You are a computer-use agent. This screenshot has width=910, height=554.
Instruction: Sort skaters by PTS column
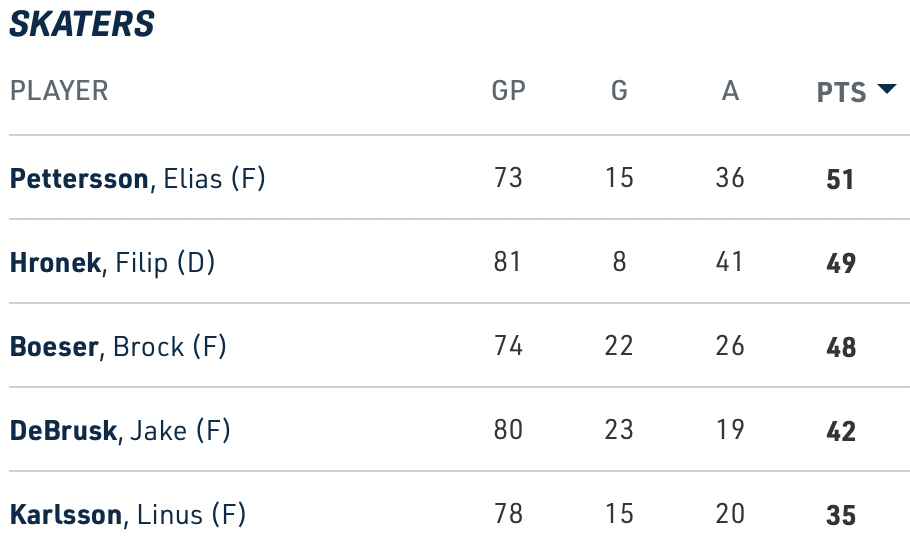[841, 92]
